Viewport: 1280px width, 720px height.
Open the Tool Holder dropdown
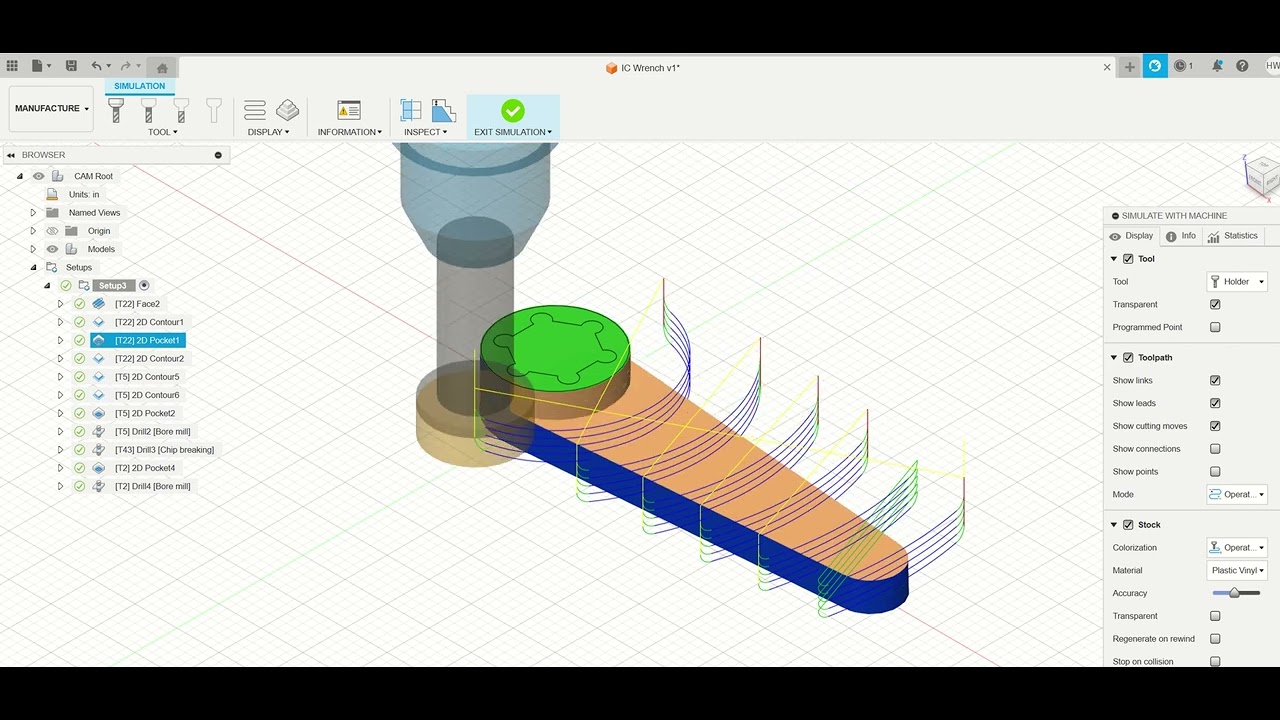pyautogui.click(x=1237, y=282)
